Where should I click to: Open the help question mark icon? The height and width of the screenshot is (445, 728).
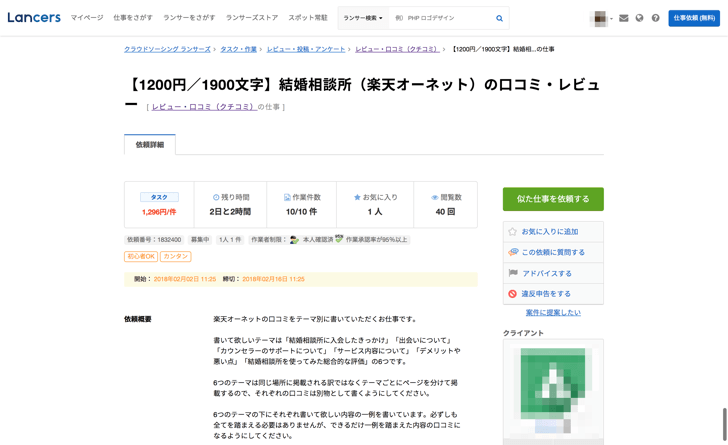point(656,18)
